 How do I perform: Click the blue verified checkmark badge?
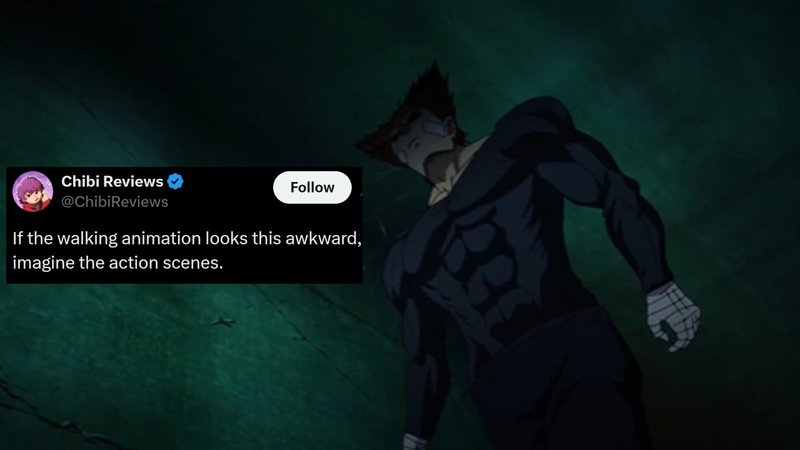click(176, 181)
